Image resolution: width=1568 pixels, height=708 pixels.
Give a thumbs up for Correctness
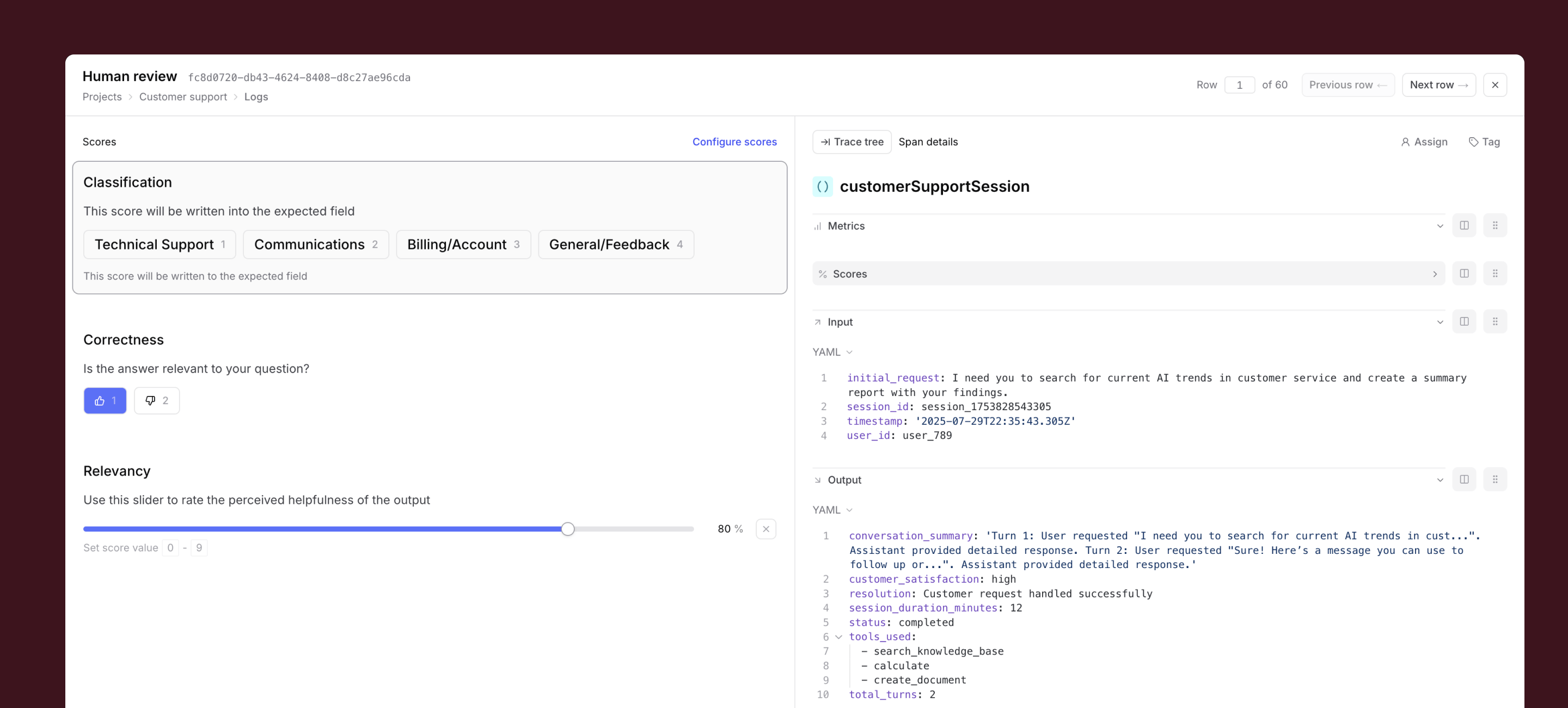[x=105, y=401]
